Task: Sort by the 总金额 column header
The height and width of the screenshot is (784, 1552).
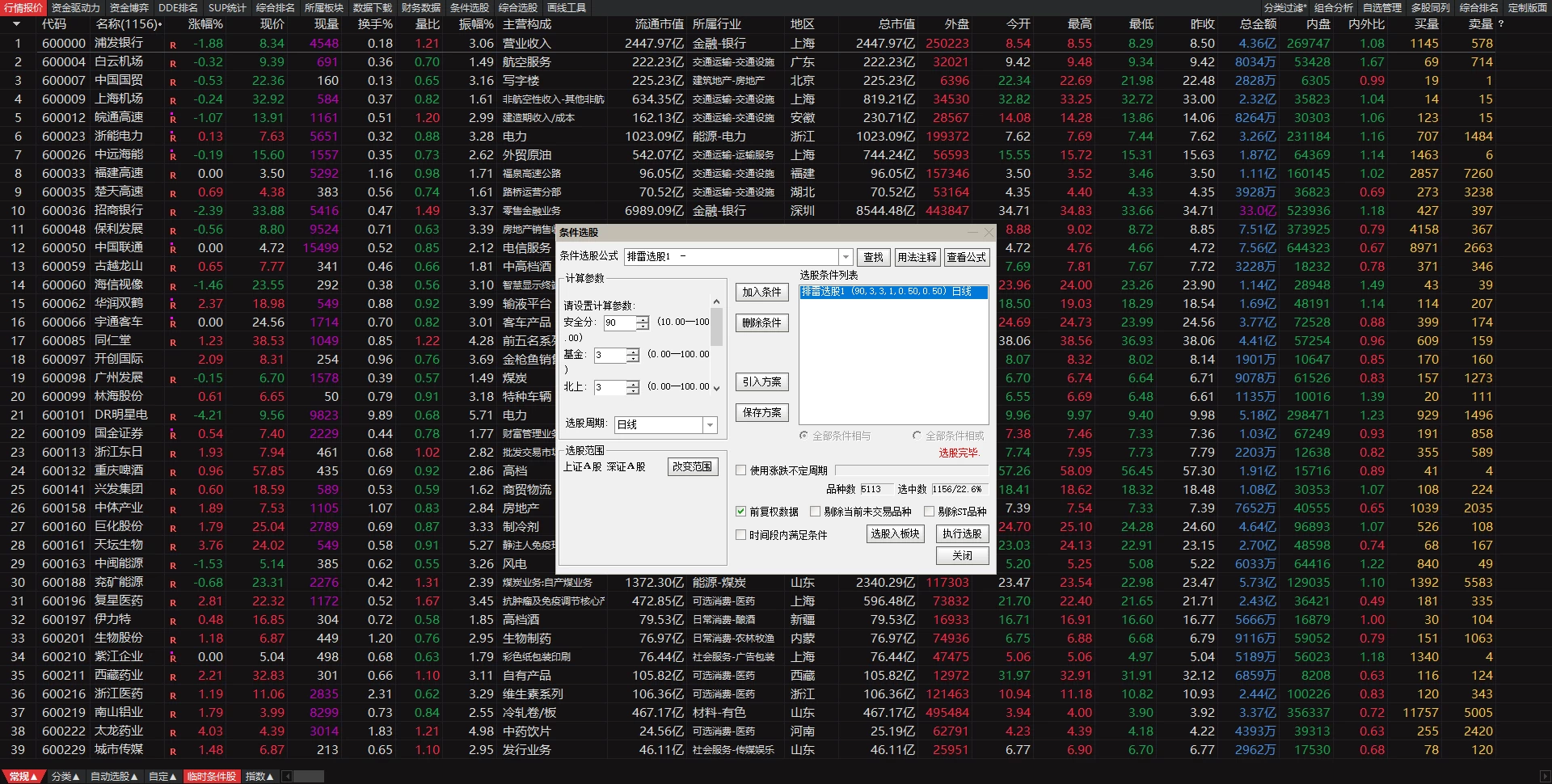Action: 1258,24
